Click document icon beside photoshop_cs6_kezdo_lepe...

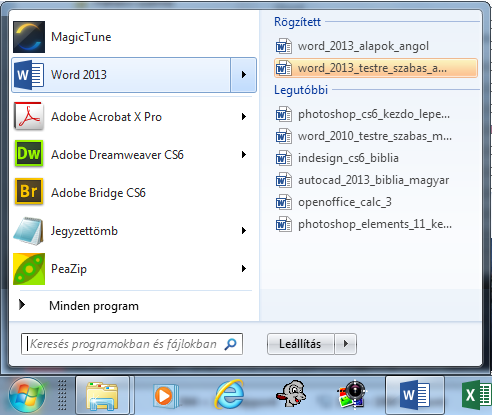283,114
